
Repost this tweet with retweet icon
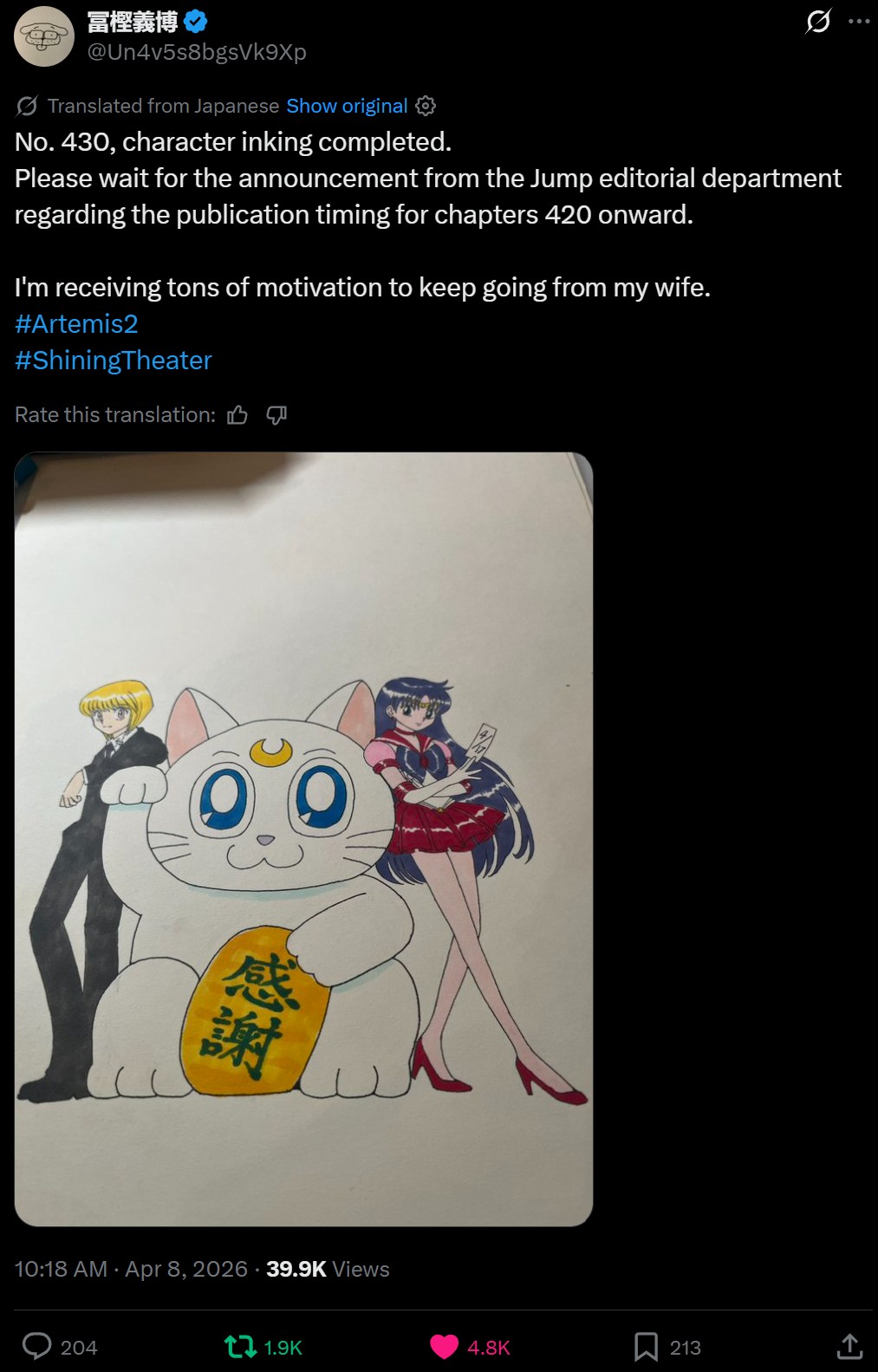point(240,1346)
